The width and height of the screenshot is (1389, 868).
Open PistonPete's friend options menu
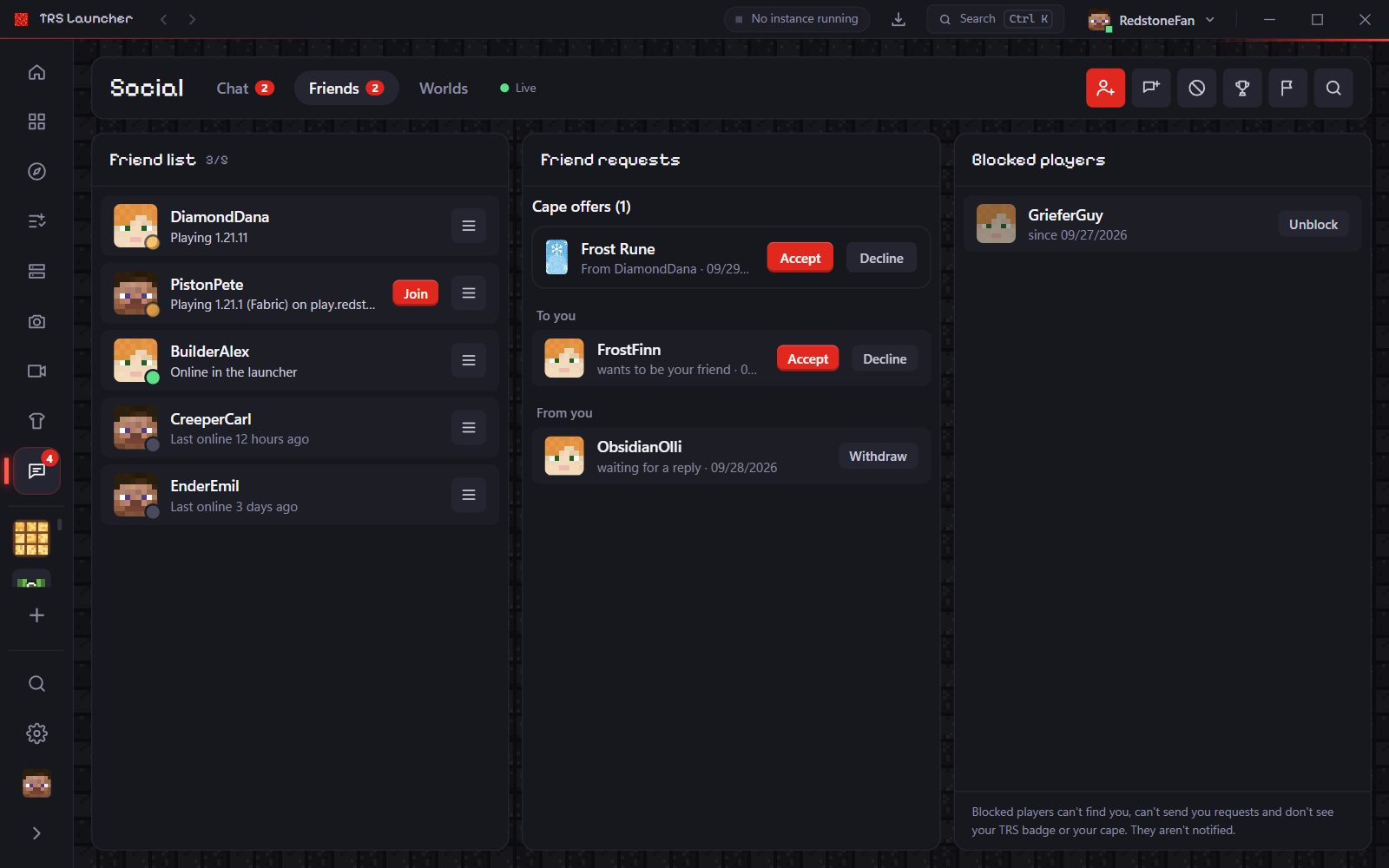[469, 293]
